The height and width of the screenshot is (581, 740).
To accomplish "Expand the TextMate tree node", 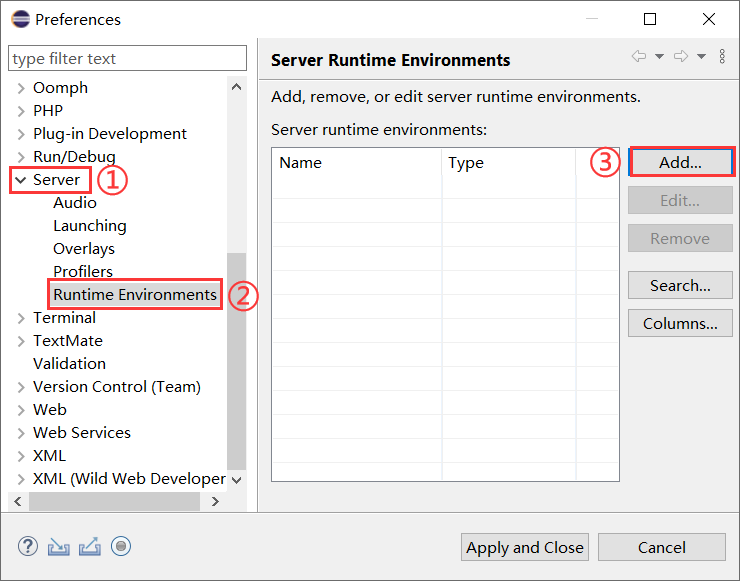I will tap(21, 341).
